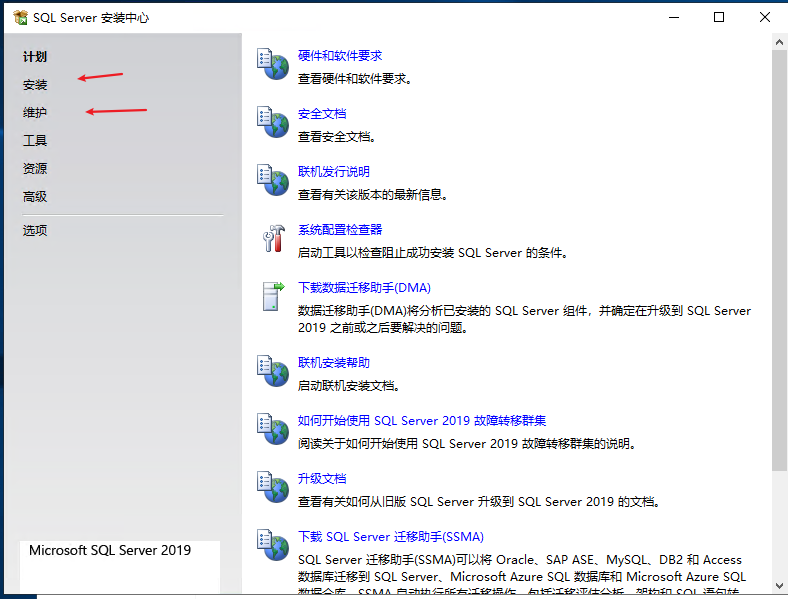Click the text 启动联机安装文档。

click(349, 386)
